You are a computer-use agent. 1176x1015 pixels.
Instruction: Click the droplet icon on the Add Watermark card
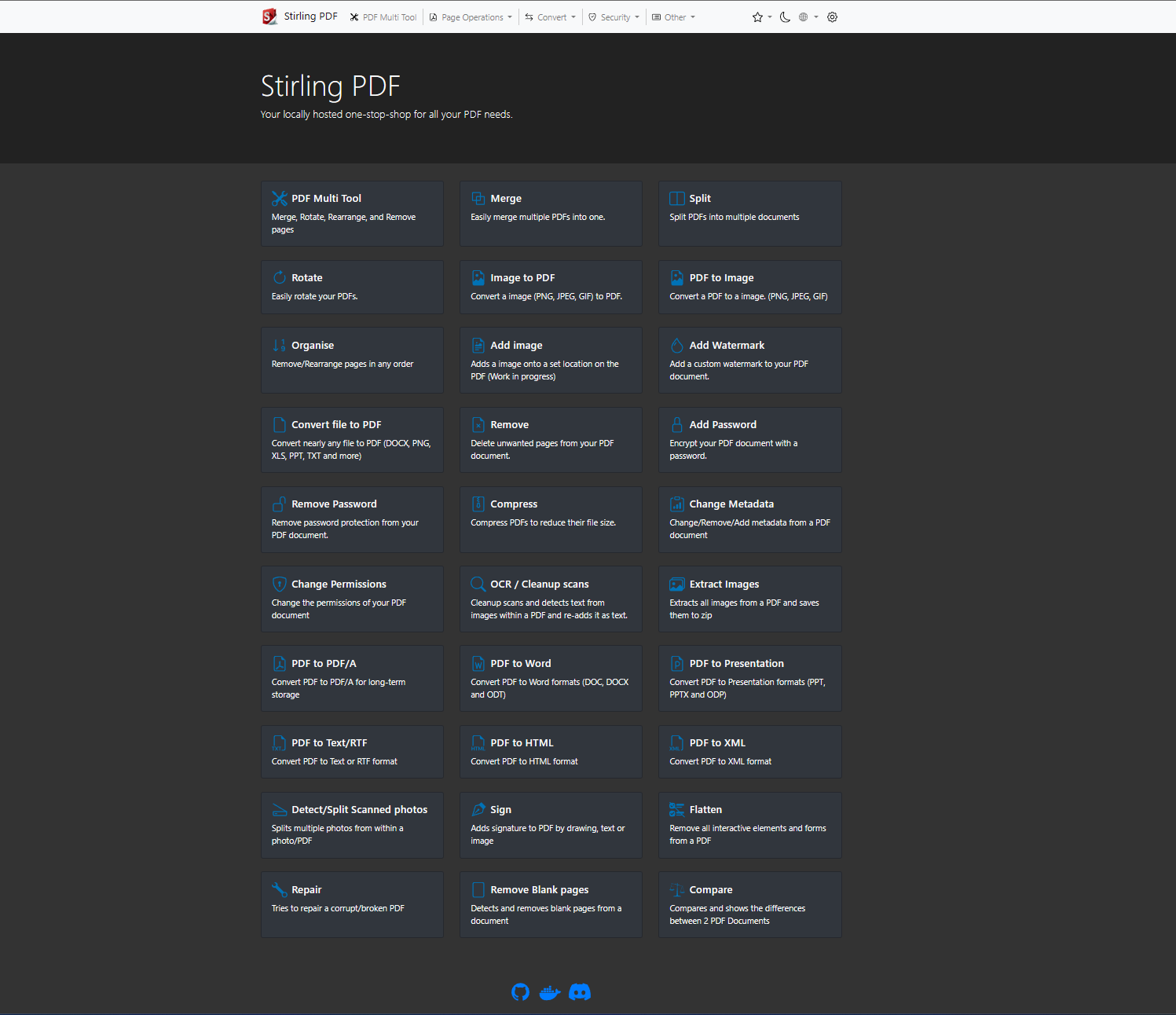[677, 346]
